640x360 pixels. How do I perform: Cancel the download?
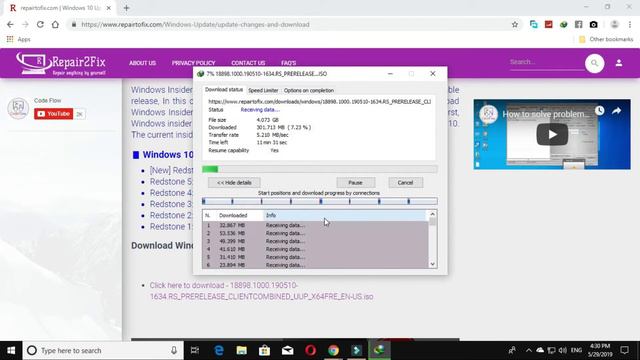point(405,182)
